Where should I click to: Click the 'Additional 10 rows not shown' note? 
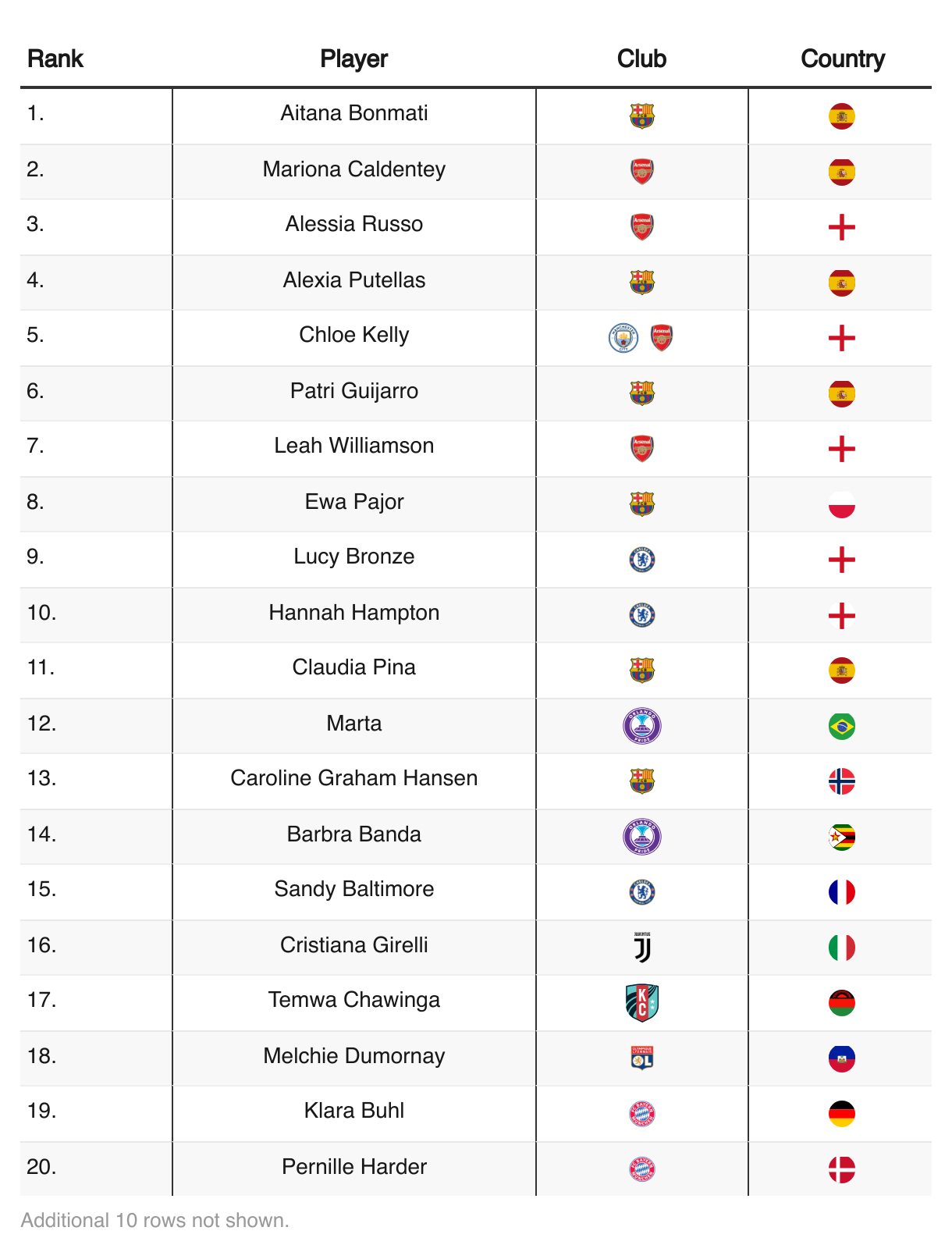pyautogui.click(x=155, y=1220)
